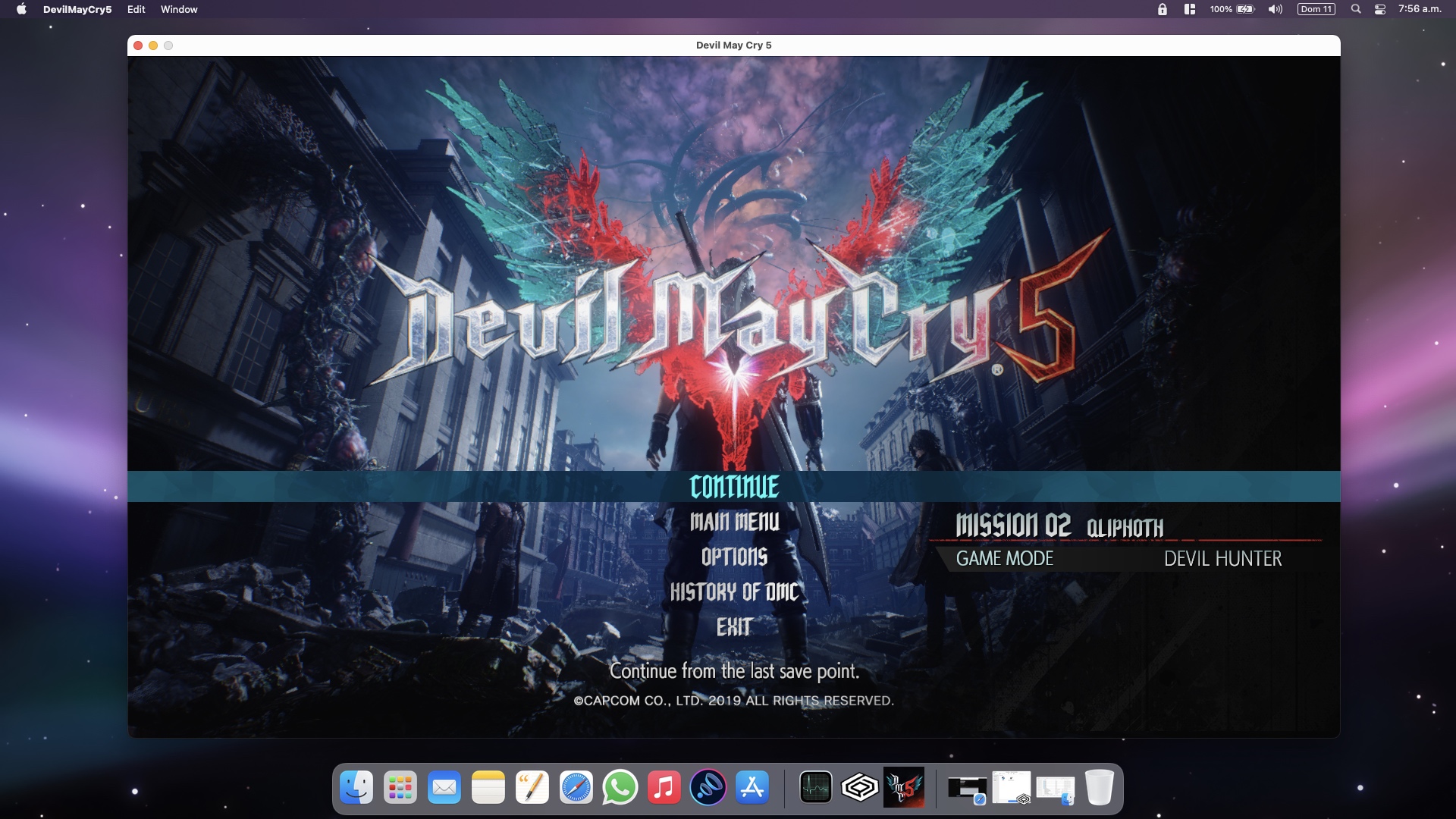This screenshot has height=819, width=1456.
Task: Open the Window menu
Action: pos(179,9)
